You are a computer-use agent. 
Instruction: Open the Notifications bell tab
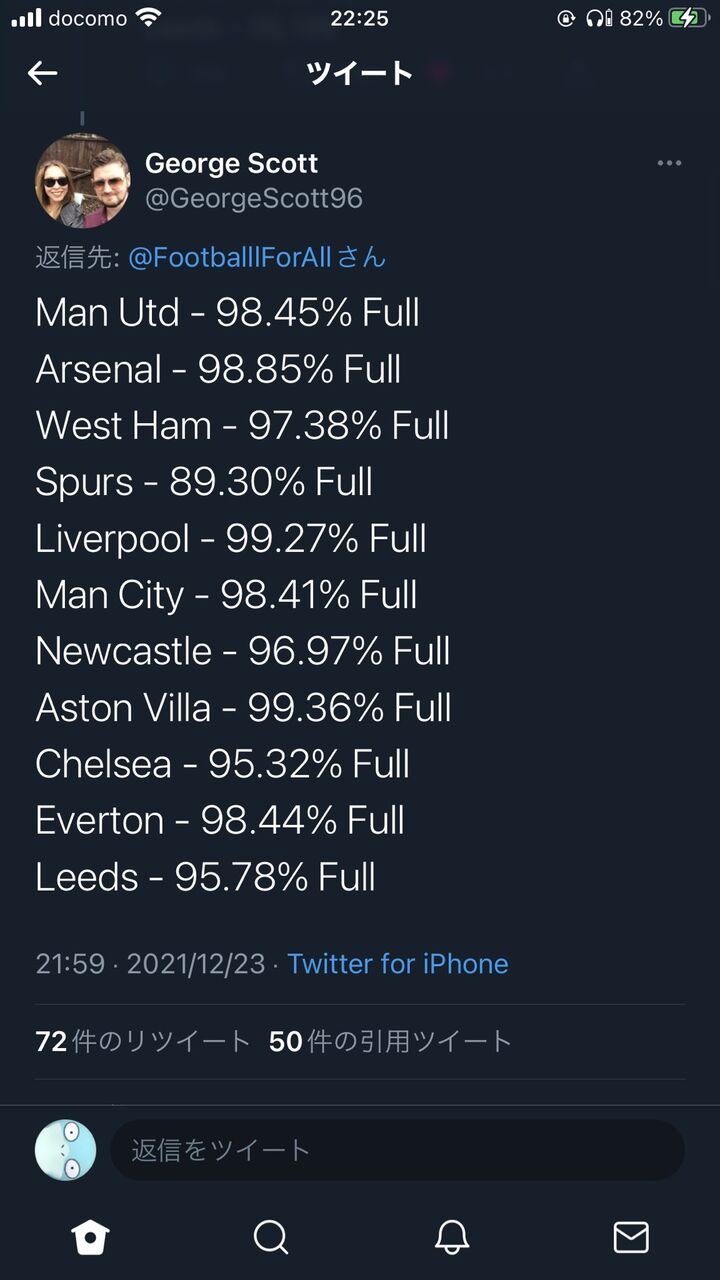point(452,1237)
